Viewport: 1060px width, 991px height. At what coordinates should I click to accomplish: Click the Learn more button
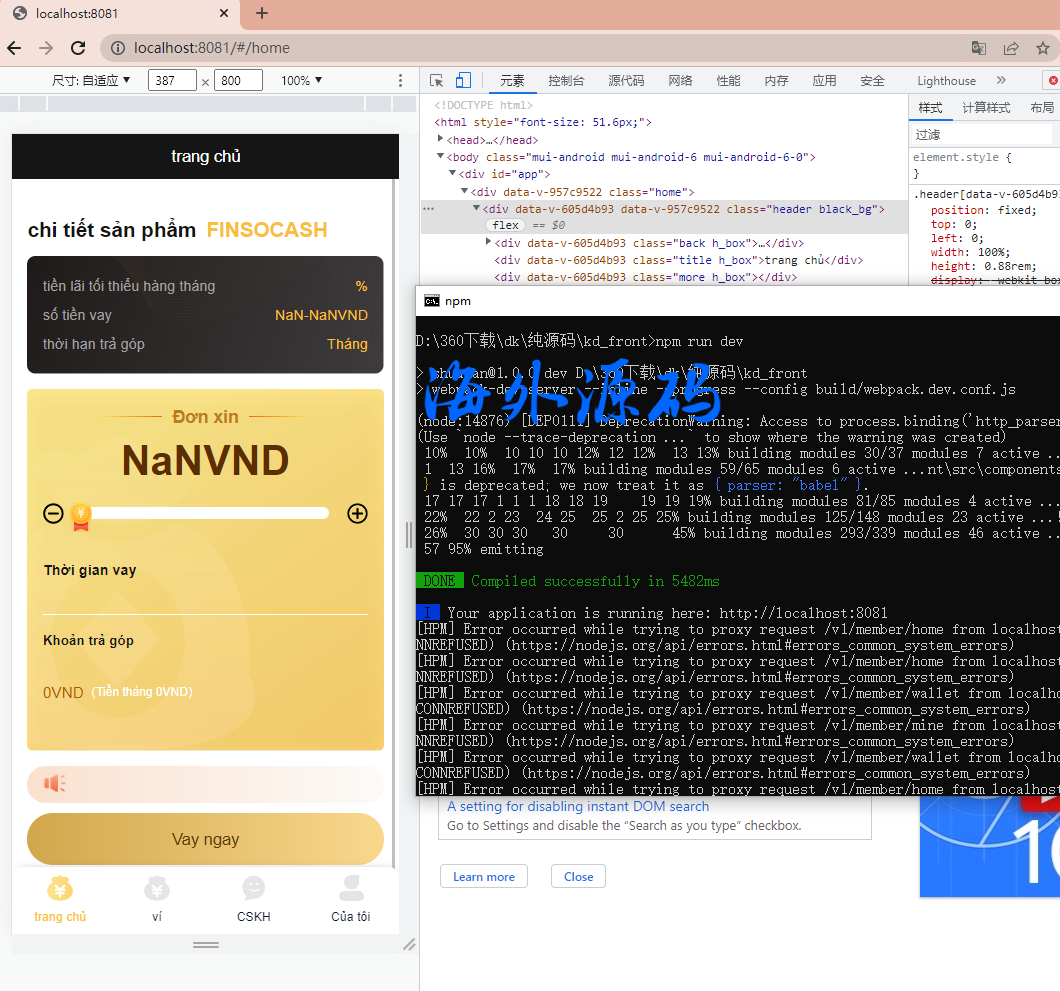coord(484,877)
